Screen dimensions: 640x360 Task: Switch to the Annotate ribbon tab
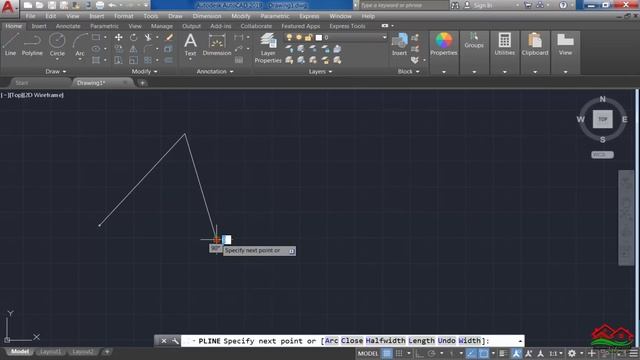[x=68, y=26]
